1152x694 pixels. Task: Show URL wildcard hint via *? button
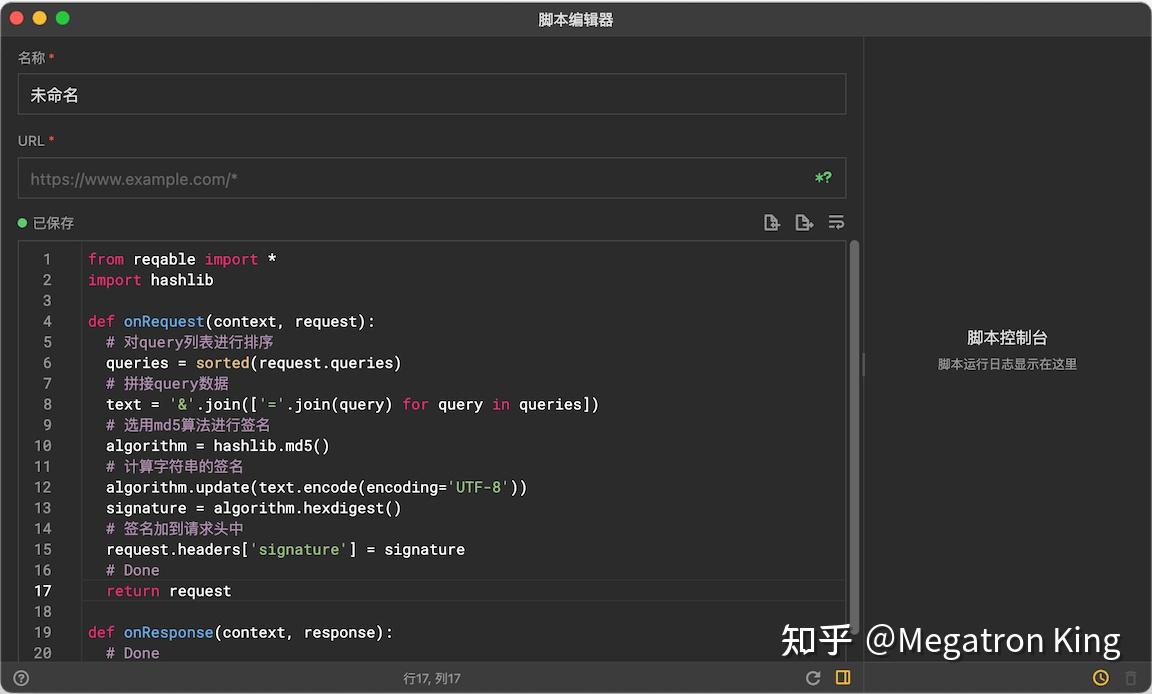coord(822,177)
